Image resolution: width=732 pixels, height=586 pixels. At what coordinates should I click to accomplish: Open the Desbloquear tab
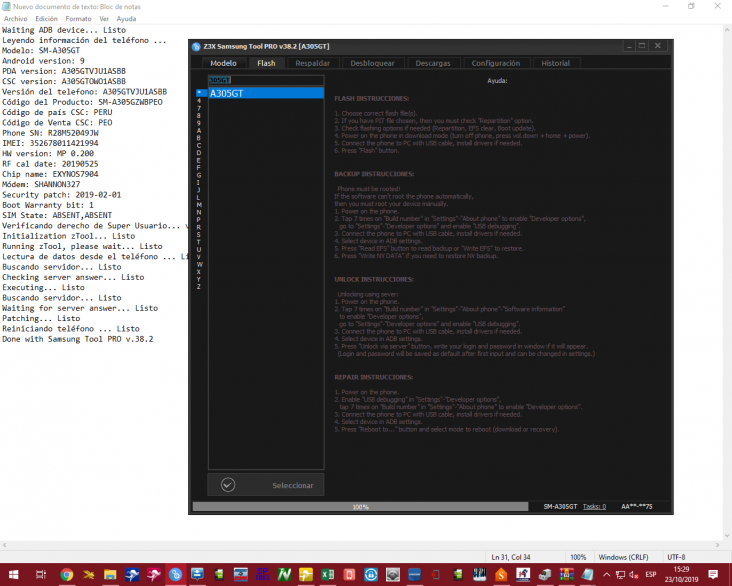[x=372, y=63]
